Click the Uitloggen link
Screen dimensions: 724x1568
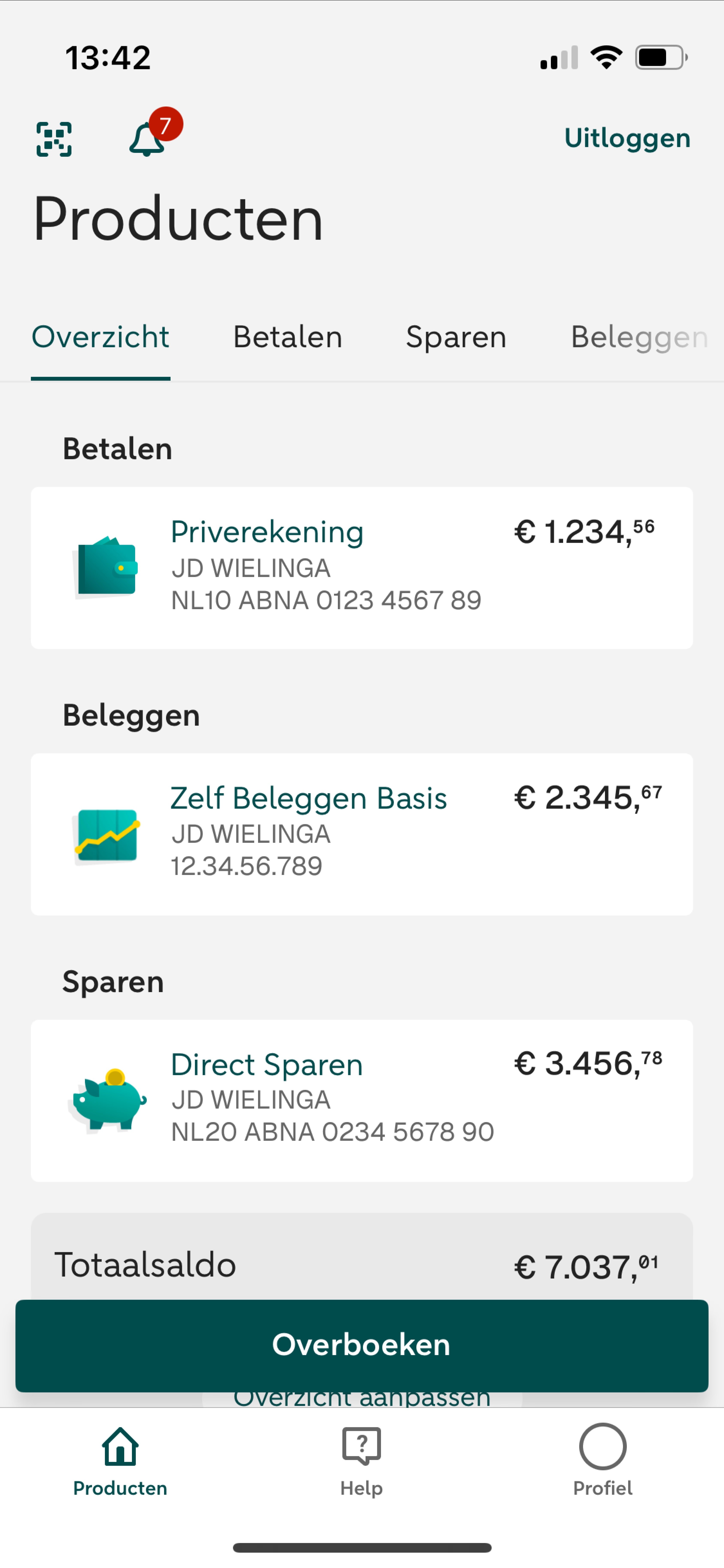point(627,138)
